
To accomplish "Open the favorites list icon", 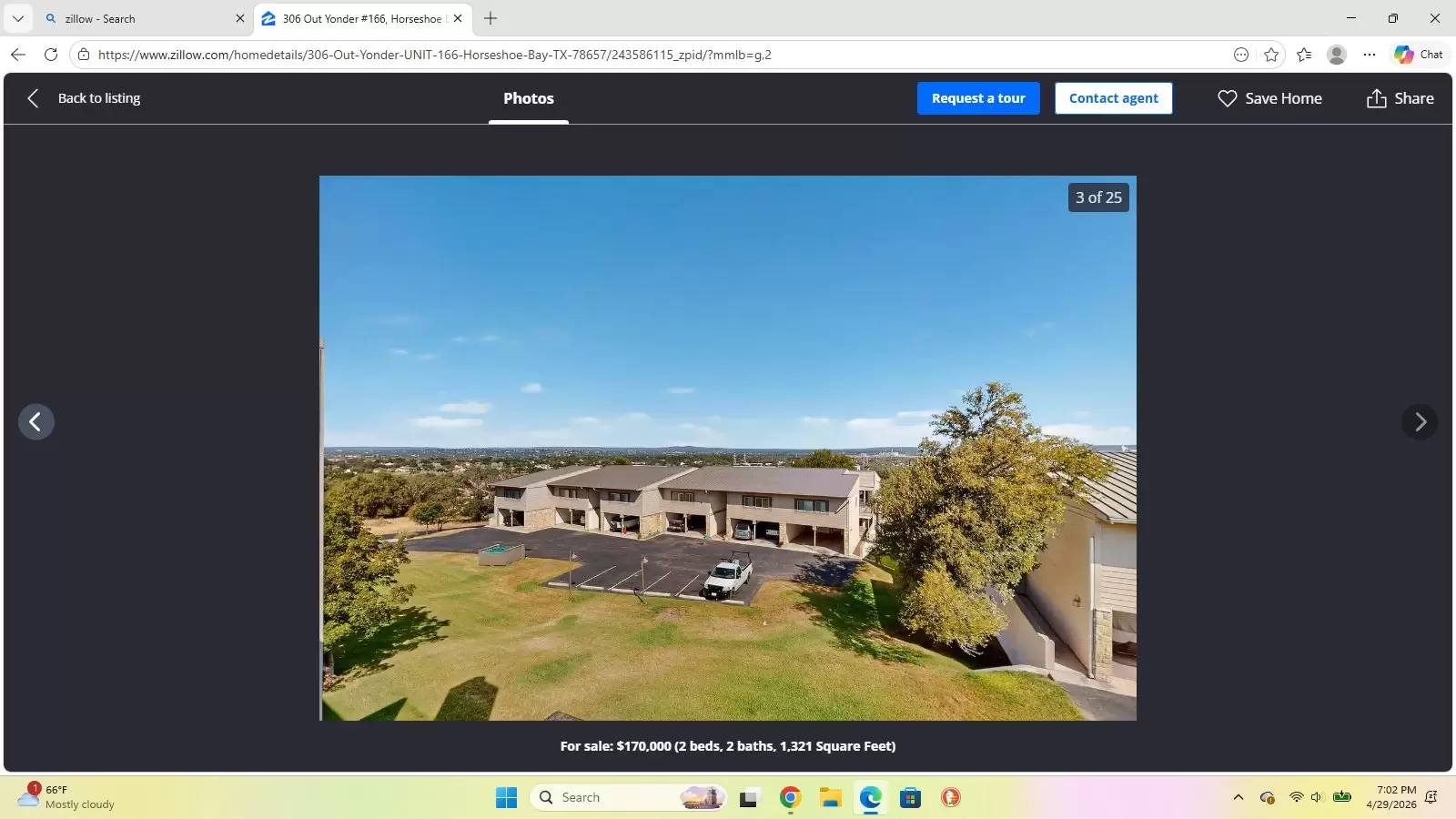I will [x=1304, y=55].
